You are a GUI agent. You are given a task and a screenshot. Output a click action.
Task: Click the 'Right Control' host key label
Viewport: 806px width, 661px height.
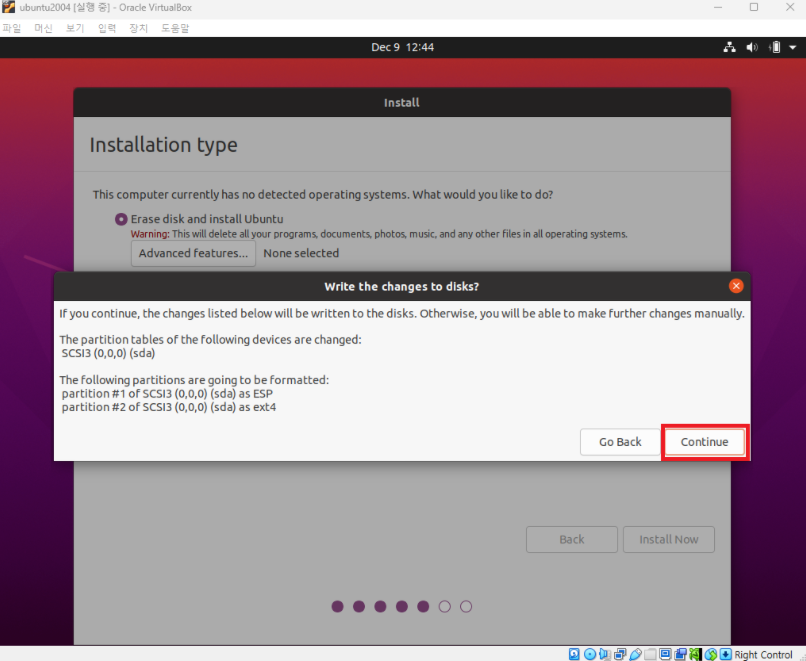click(763, 654)
